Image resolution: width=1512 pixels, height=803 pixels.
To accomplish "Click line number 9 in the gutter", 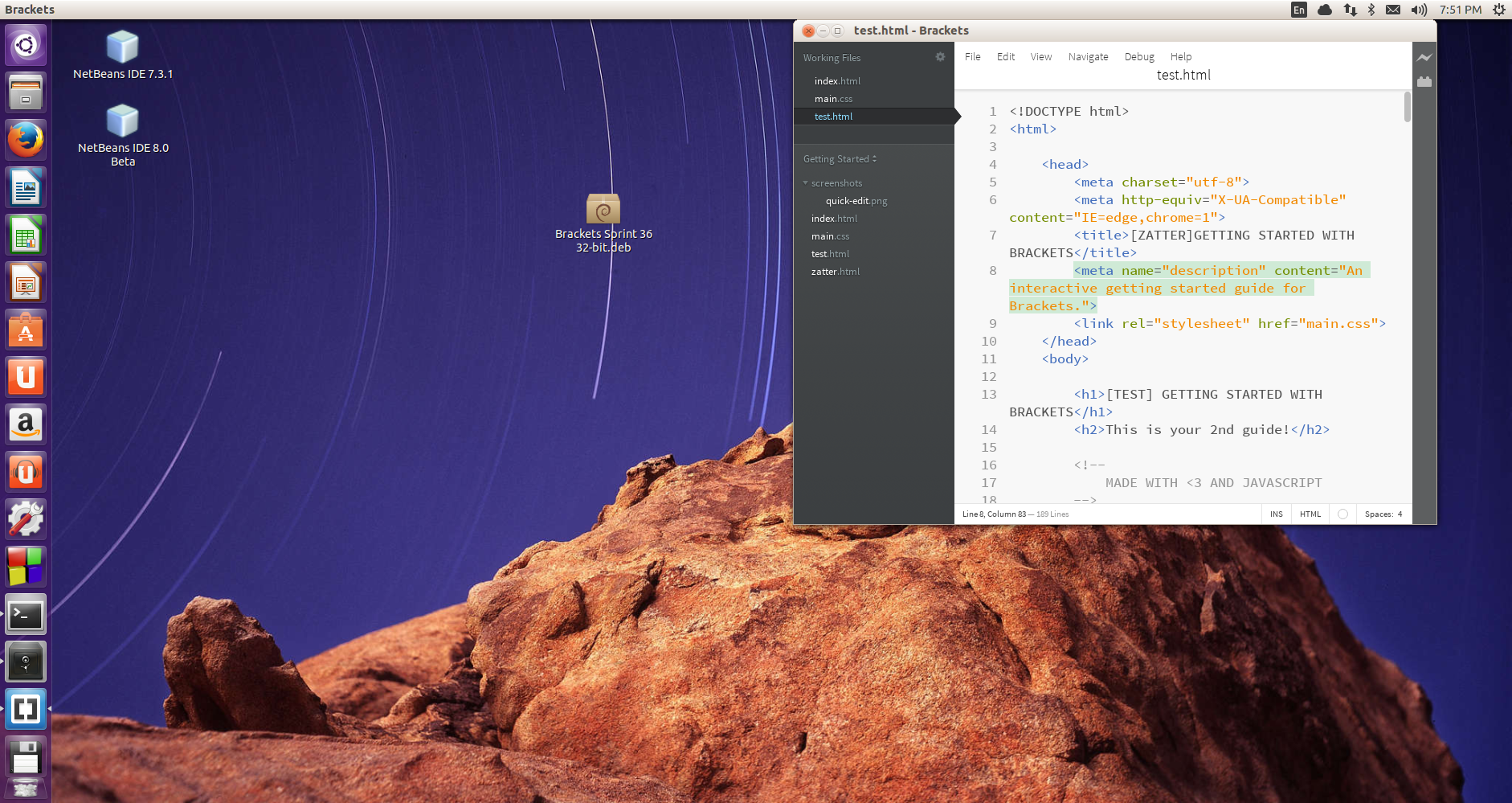I will coord(992,324).
